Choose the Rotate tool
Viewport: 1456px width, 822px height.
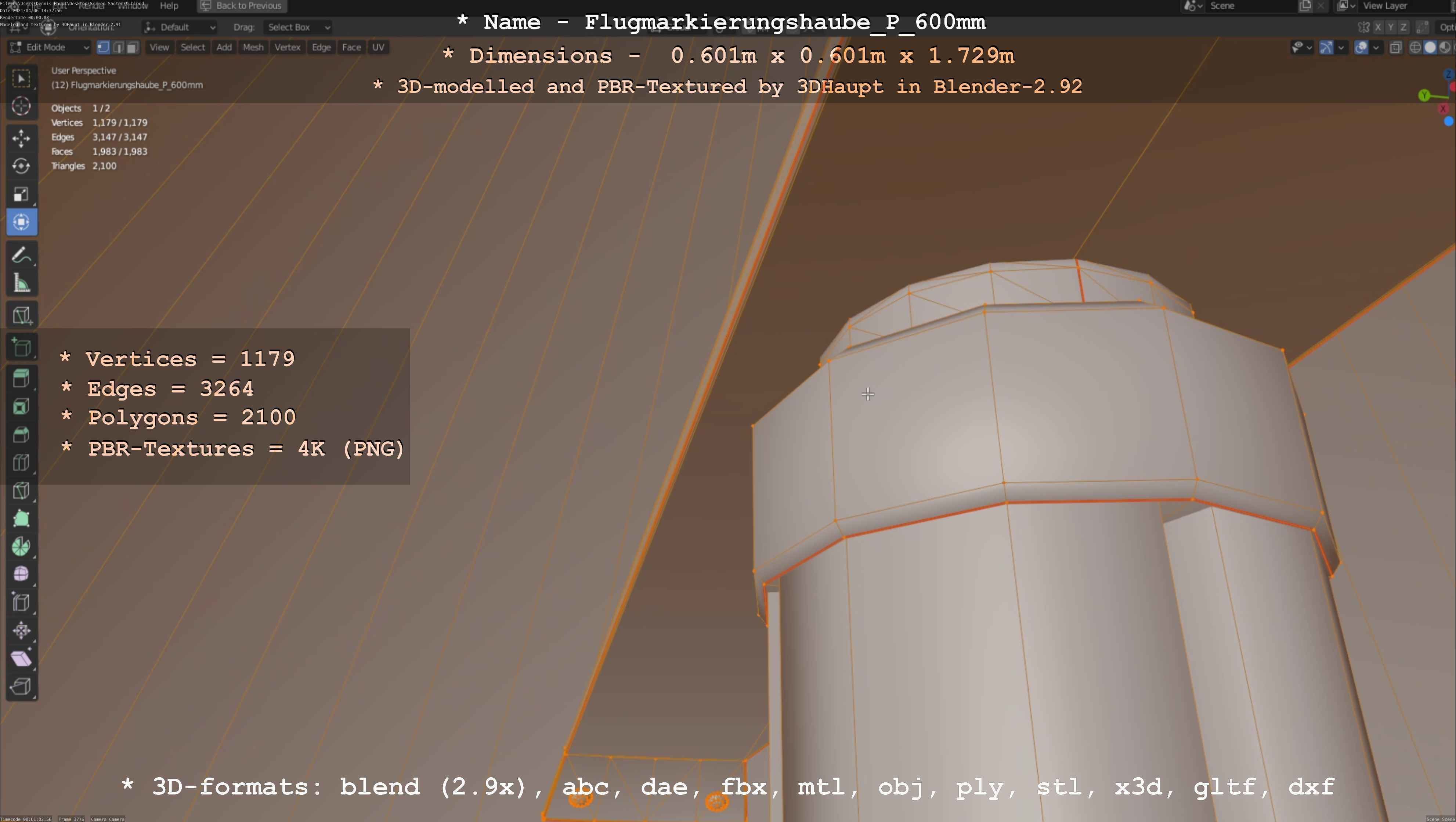[21, 166]
